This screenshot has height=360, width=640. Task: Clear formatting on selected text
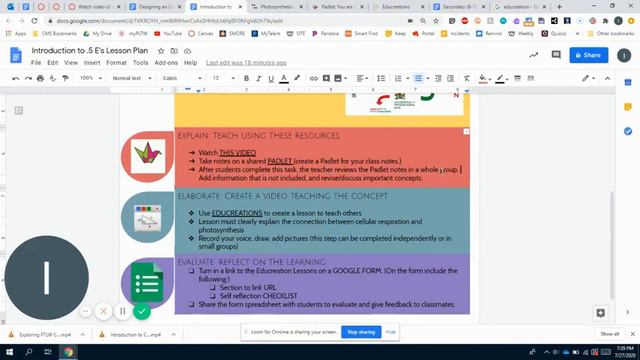pos(467,78)
